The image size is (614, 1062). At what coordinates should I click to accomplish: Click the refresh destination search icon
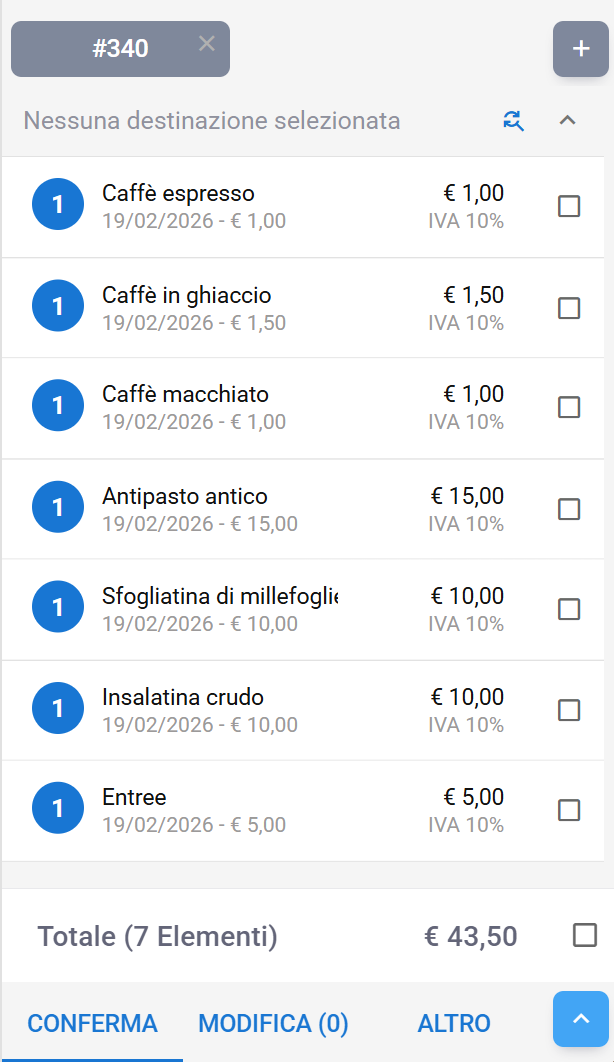click(513, 121)
